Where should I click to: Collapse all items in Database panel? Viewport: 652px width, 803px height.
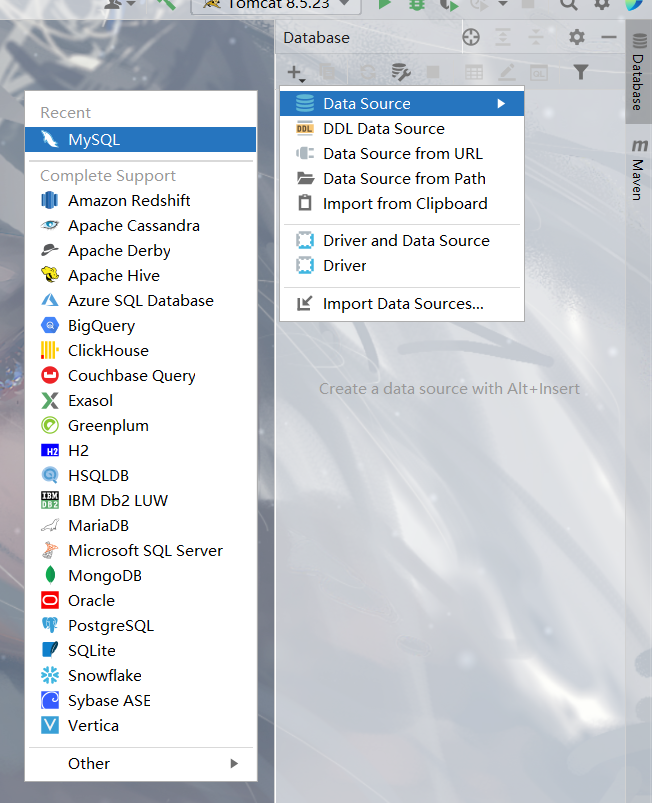tap(536, 37)
